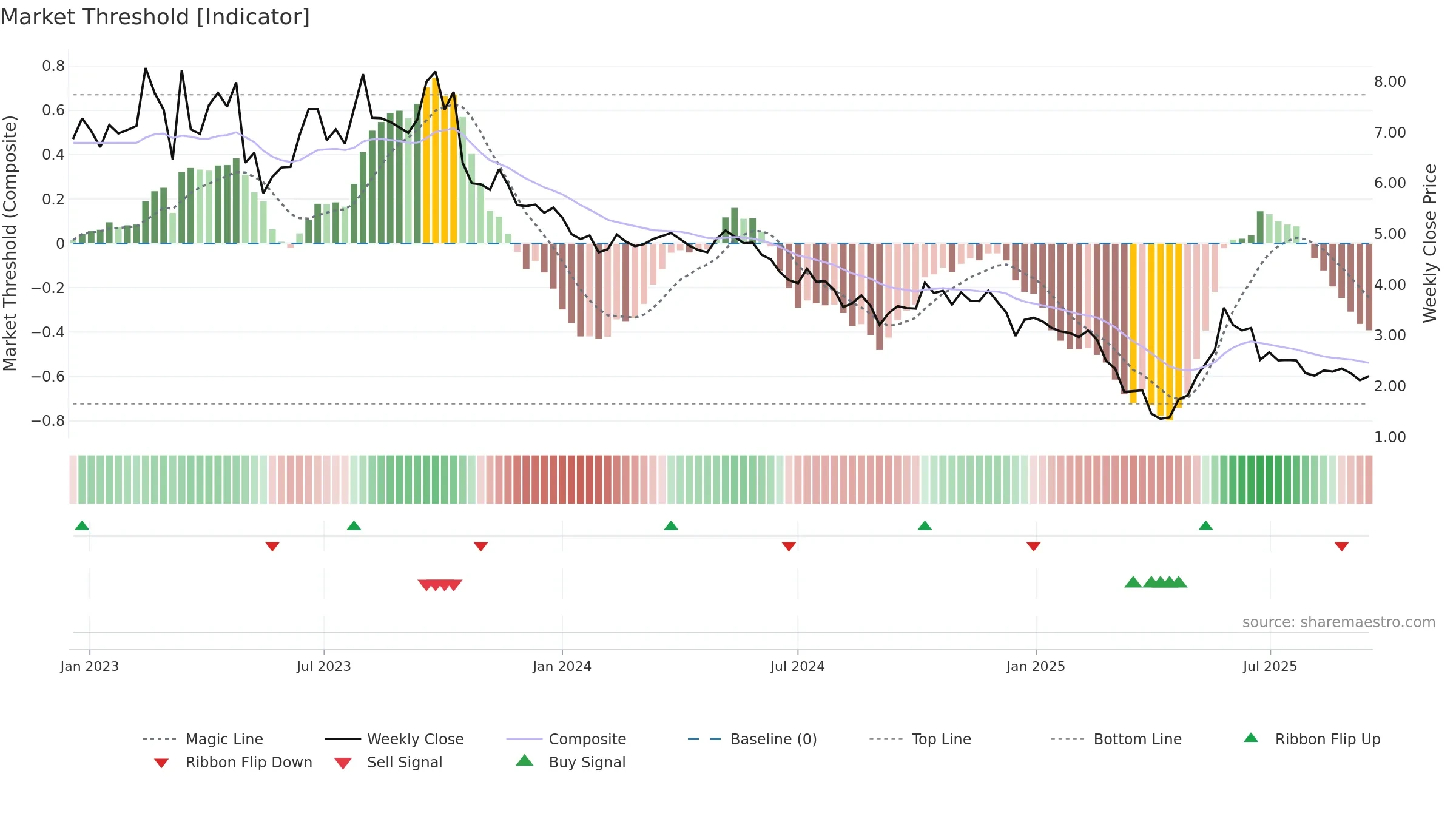
Task: Click the source: sharemaestro.com label
Action: pos(1339,622)
